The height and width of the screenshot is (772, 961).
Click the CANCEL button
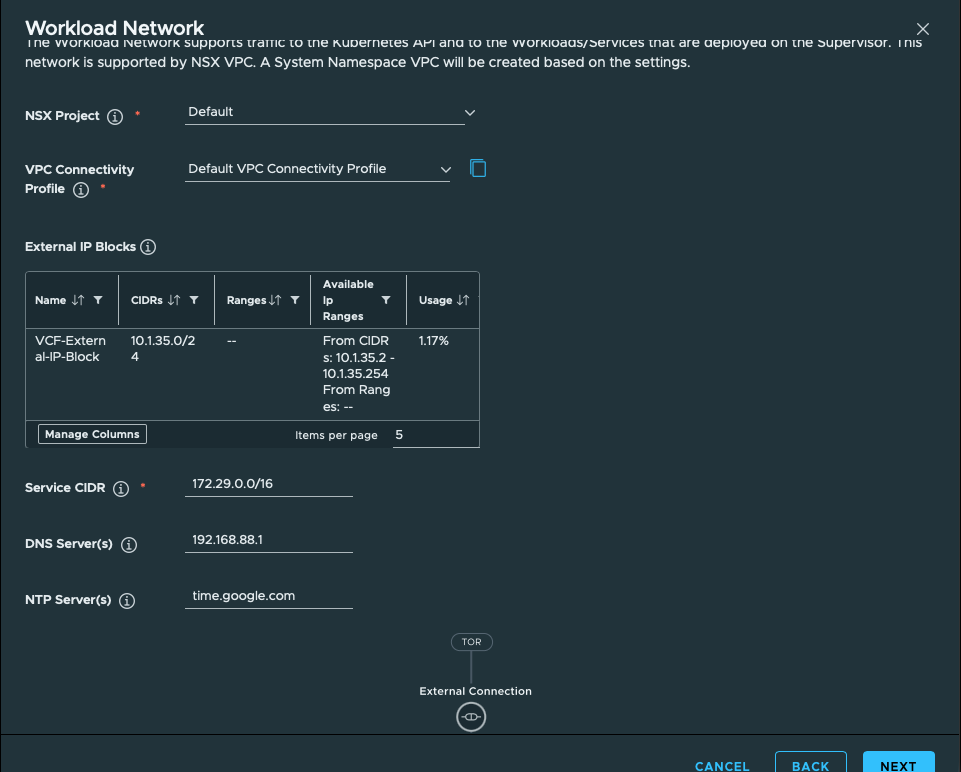pos(722,766)
